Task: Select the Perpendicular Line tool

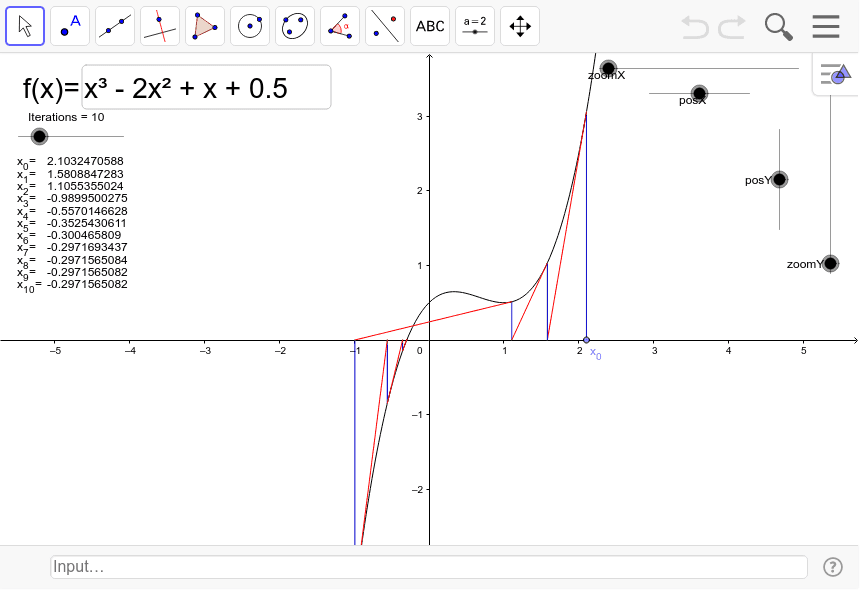Action: [x=160, y=26]
